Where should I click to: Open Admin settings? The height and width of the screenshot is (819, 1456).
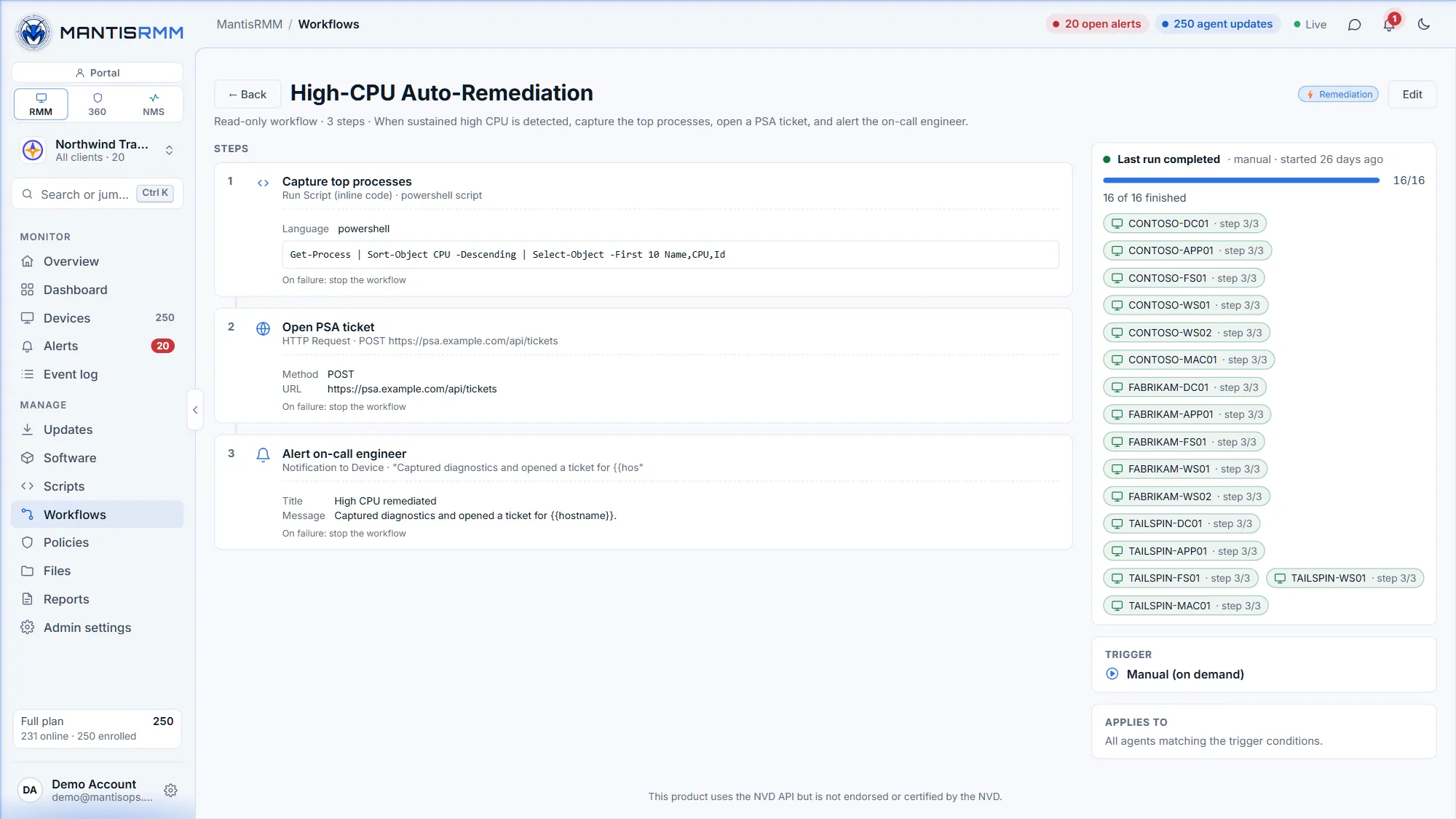point(98,628)
